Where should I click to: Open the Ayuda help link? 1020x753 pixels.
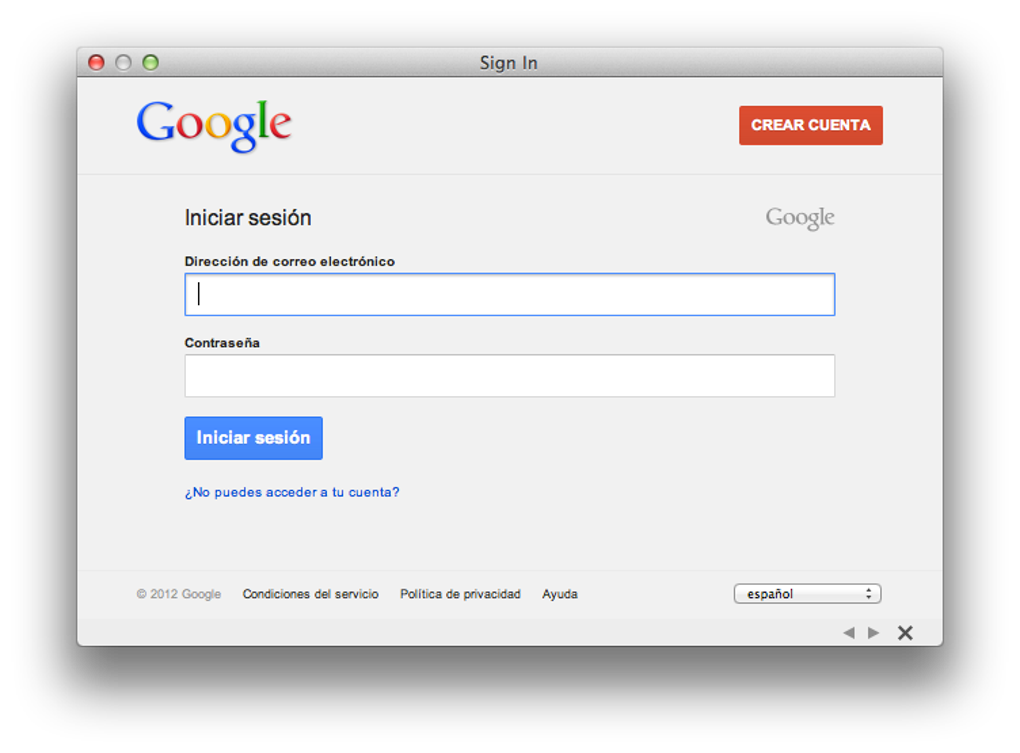tap(560, 594)
